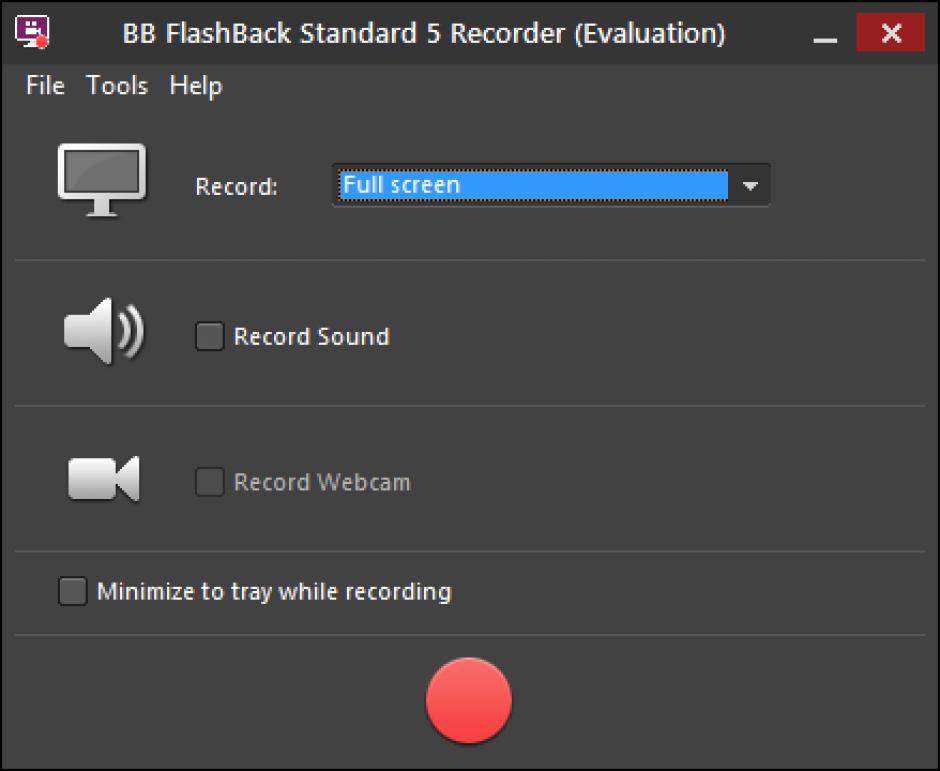
Task: Click the speaker sound icon
Action: [x=103, y=332]
